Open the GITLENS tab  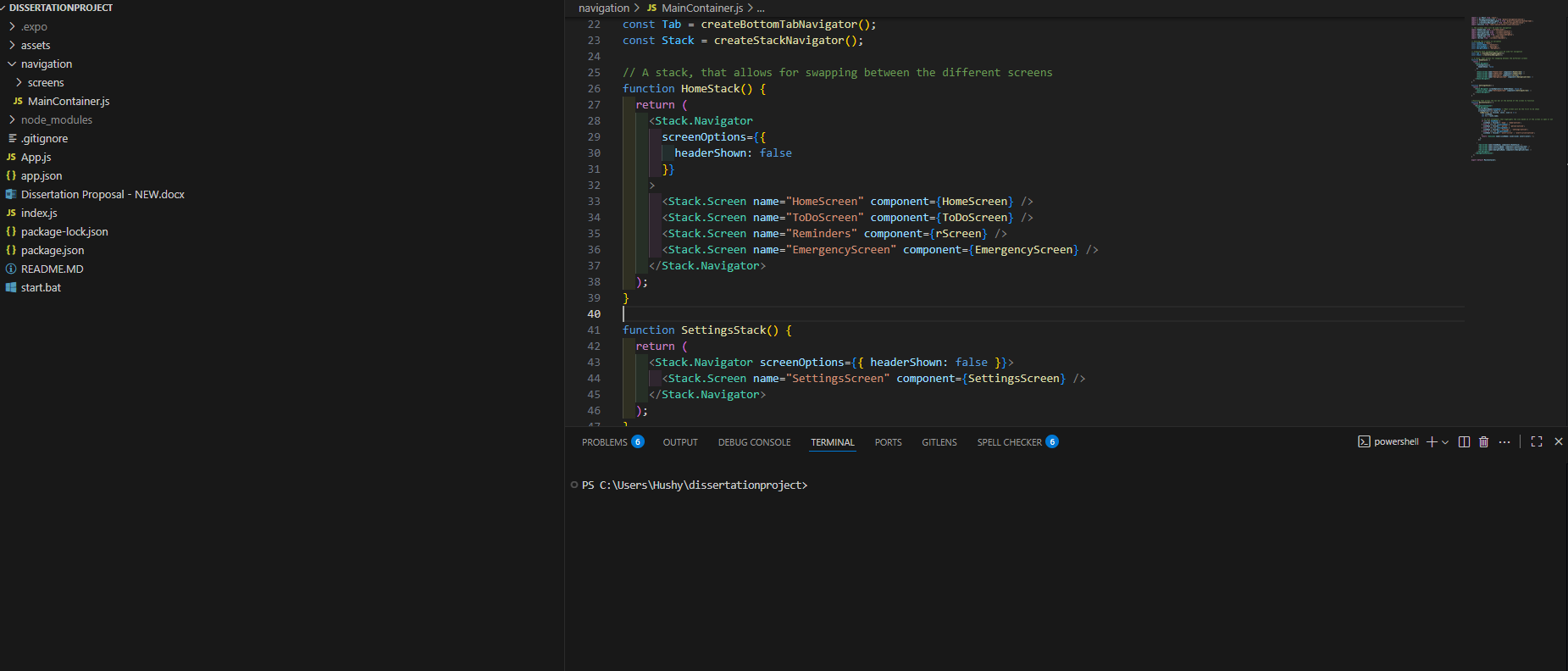tap(939, 442)
